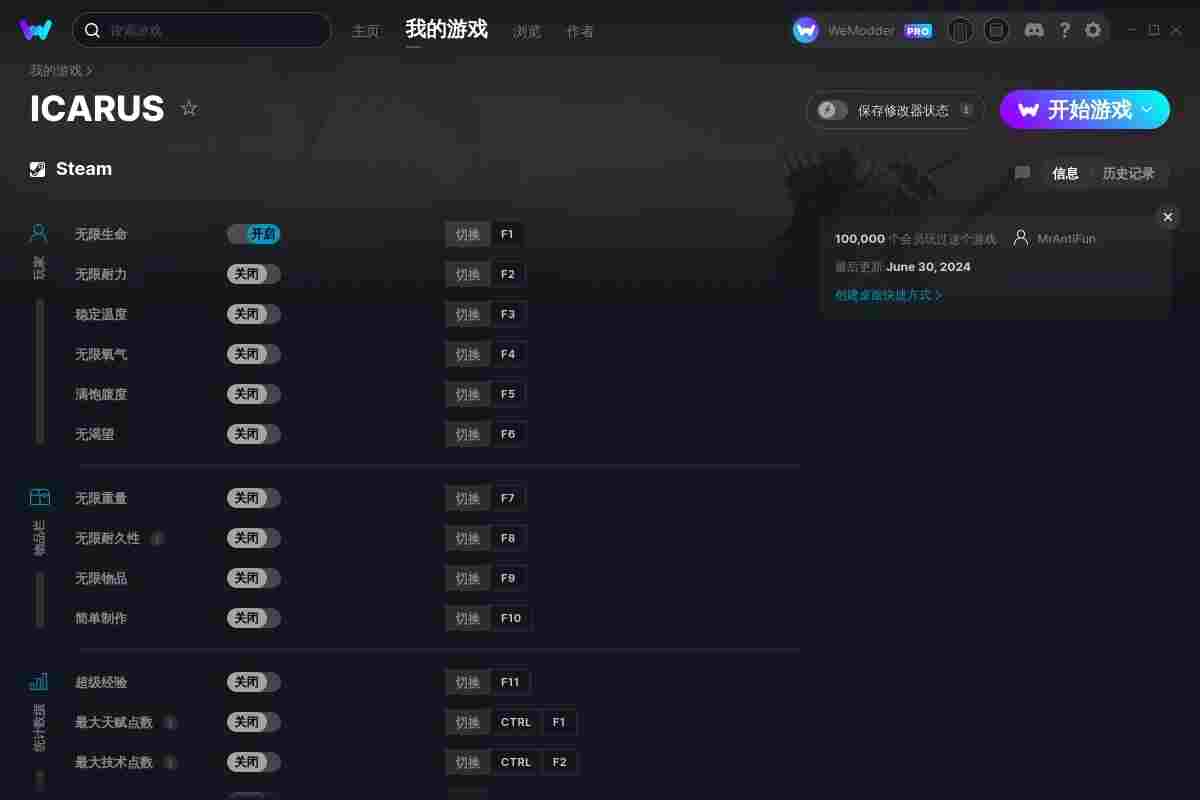Click the F2 key of 最大技术点数 hotkey

pyautogui.click(x=559, y=762)
